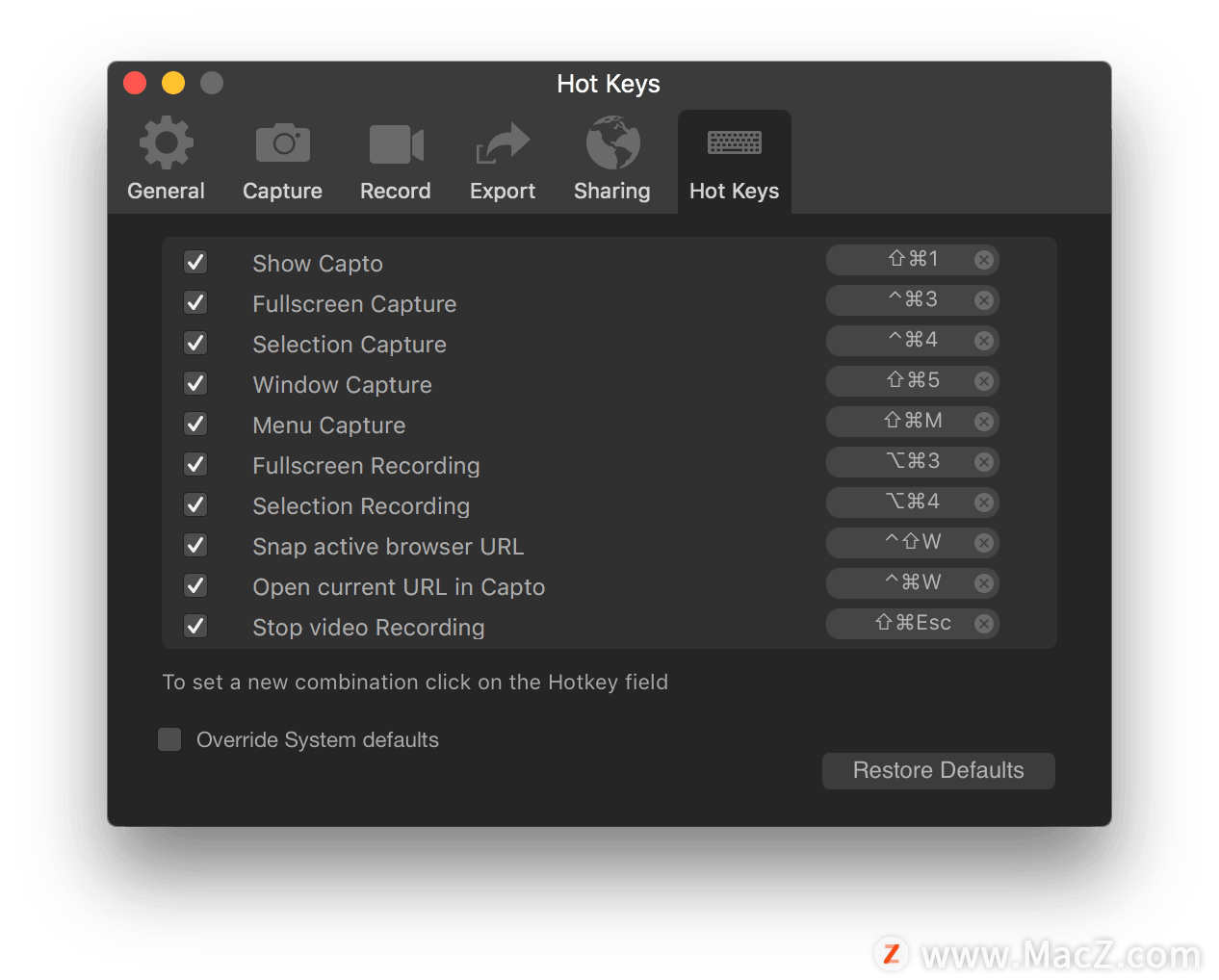1219x980 pixels.
Task: Uncheck Selection Recording hotkey
Action: pos(195,504)
